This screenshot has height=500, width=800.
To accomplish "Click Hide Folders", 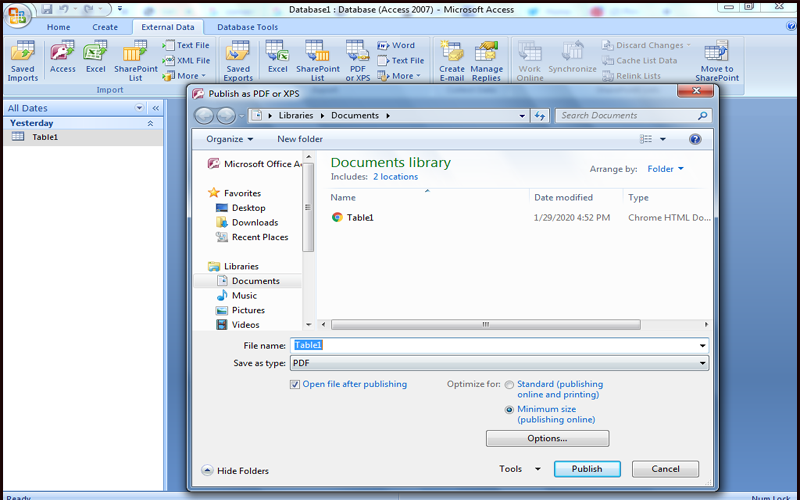I will (235, 471).
